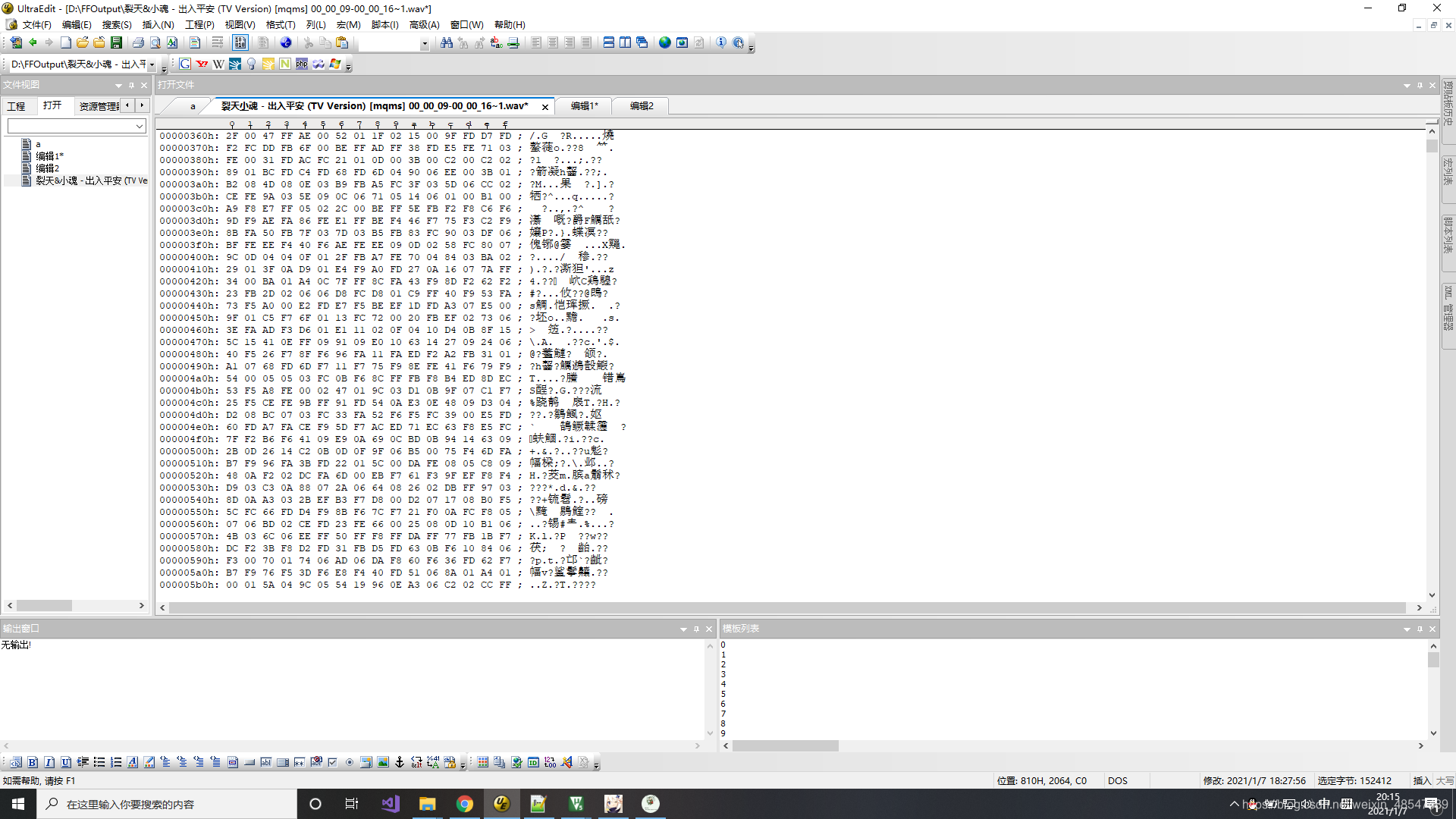
Task: Open the file view filter combo box
Action: 77,126
